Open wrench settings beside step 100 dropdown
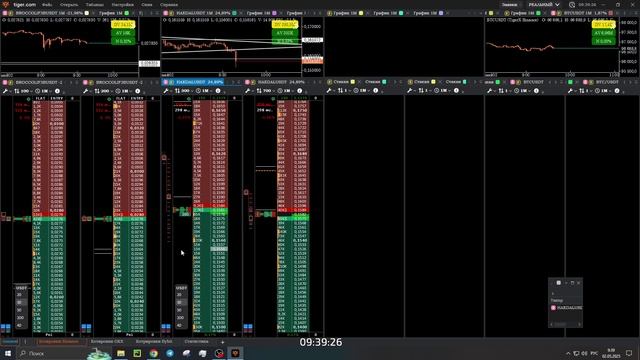 pyautogui.click(x=5, y=91)
